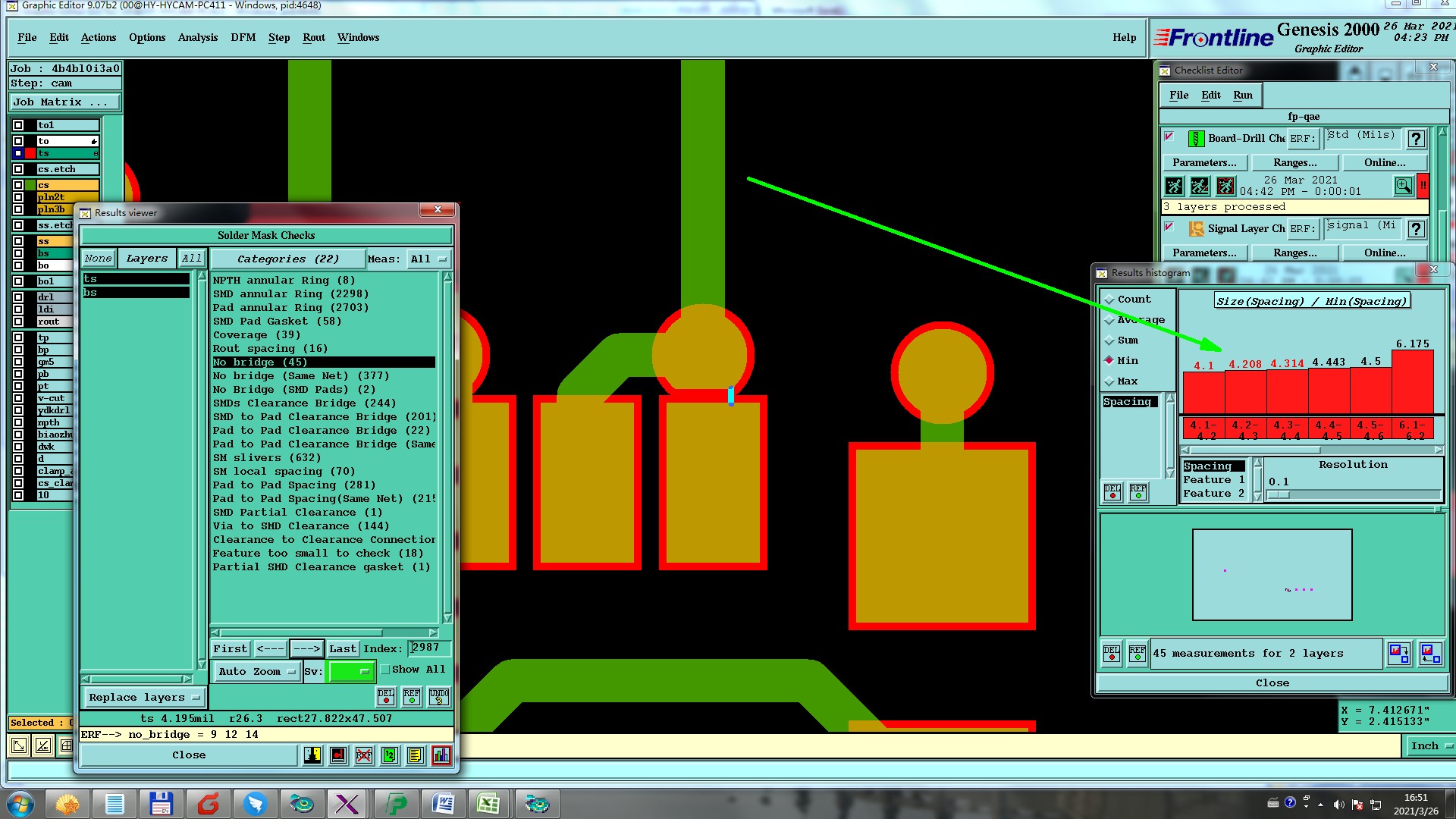Open the DFM menu
The image size is (1456, 819).
[243, 38]
